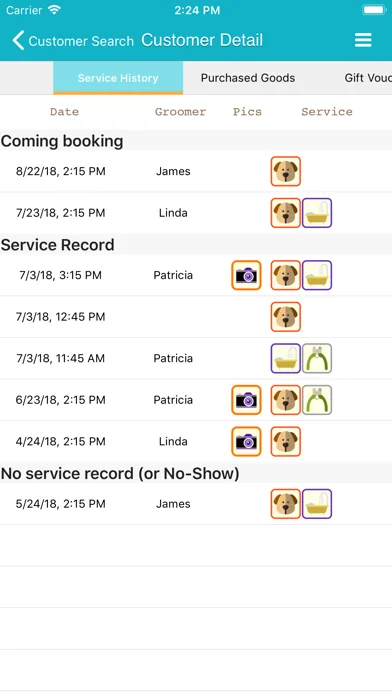Tap the dog icon on the 8/22/18 booking
The image size is (392, 696).
pos(286,171)
